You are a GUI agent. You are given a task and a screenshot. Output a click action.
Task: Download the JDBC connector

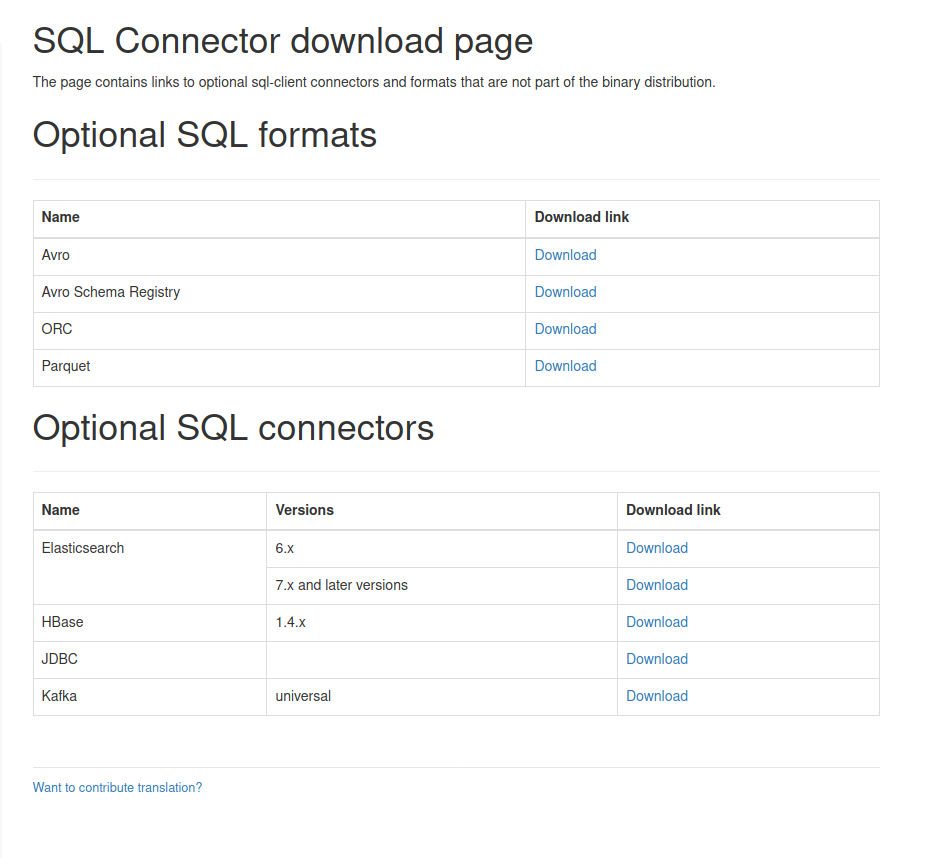click(657, 659)
